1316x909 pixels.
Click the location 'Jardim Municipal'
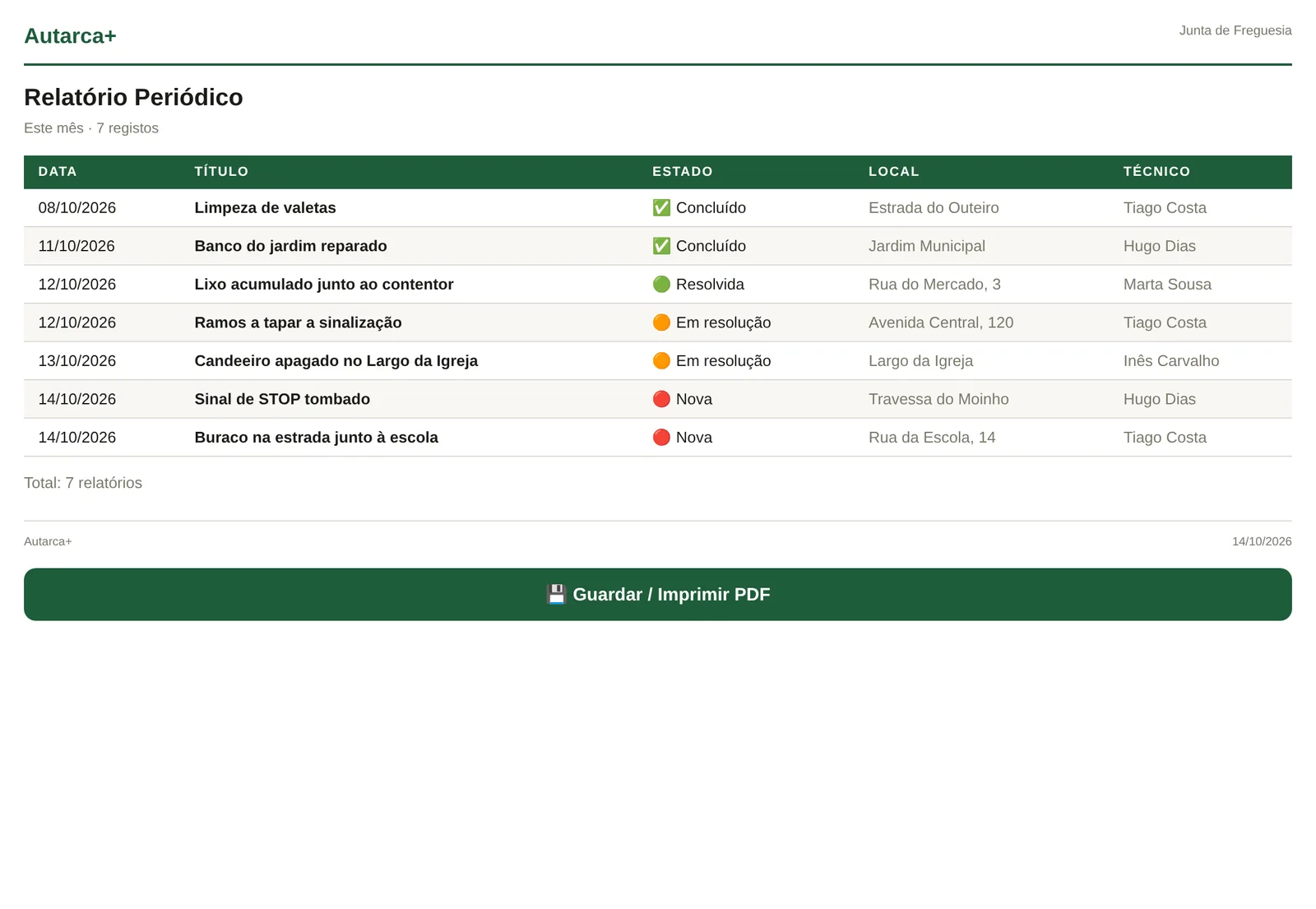point(927,246)
